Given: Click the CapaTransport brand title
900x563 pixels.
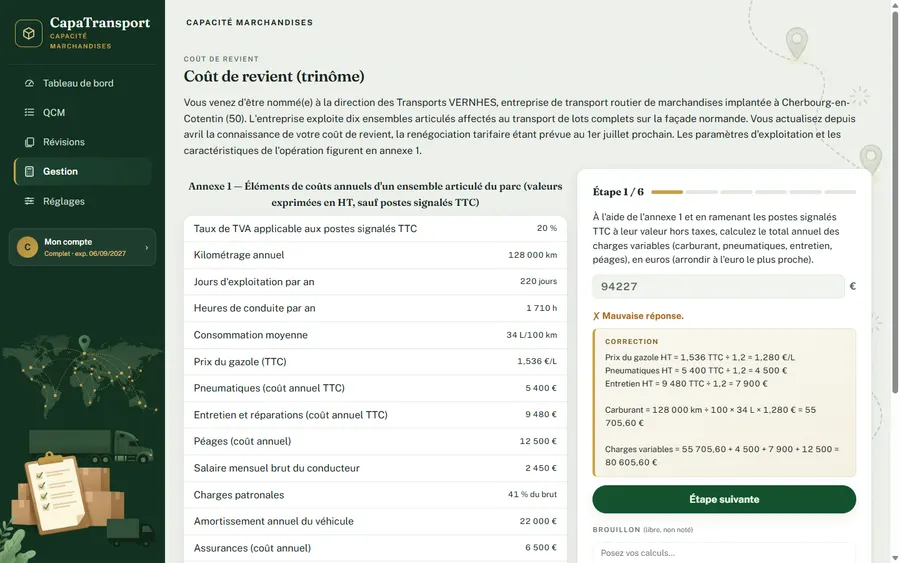Looking at the screenshot, I should (x=100, y=23).
